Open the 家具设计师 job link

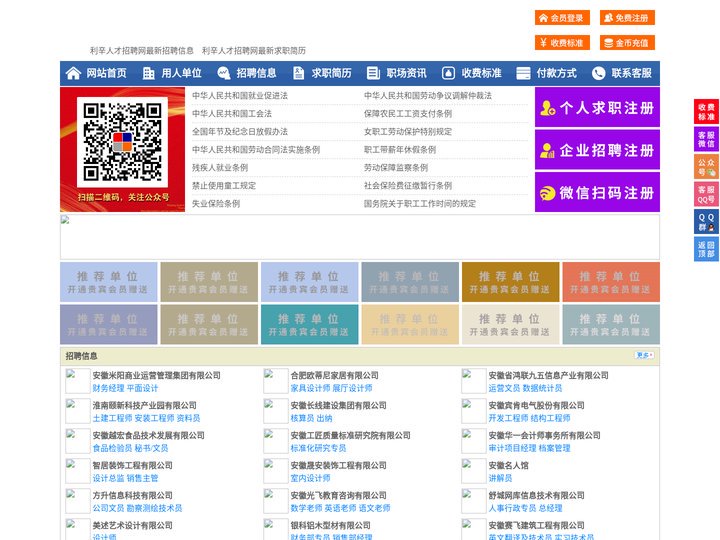[310, 388]
